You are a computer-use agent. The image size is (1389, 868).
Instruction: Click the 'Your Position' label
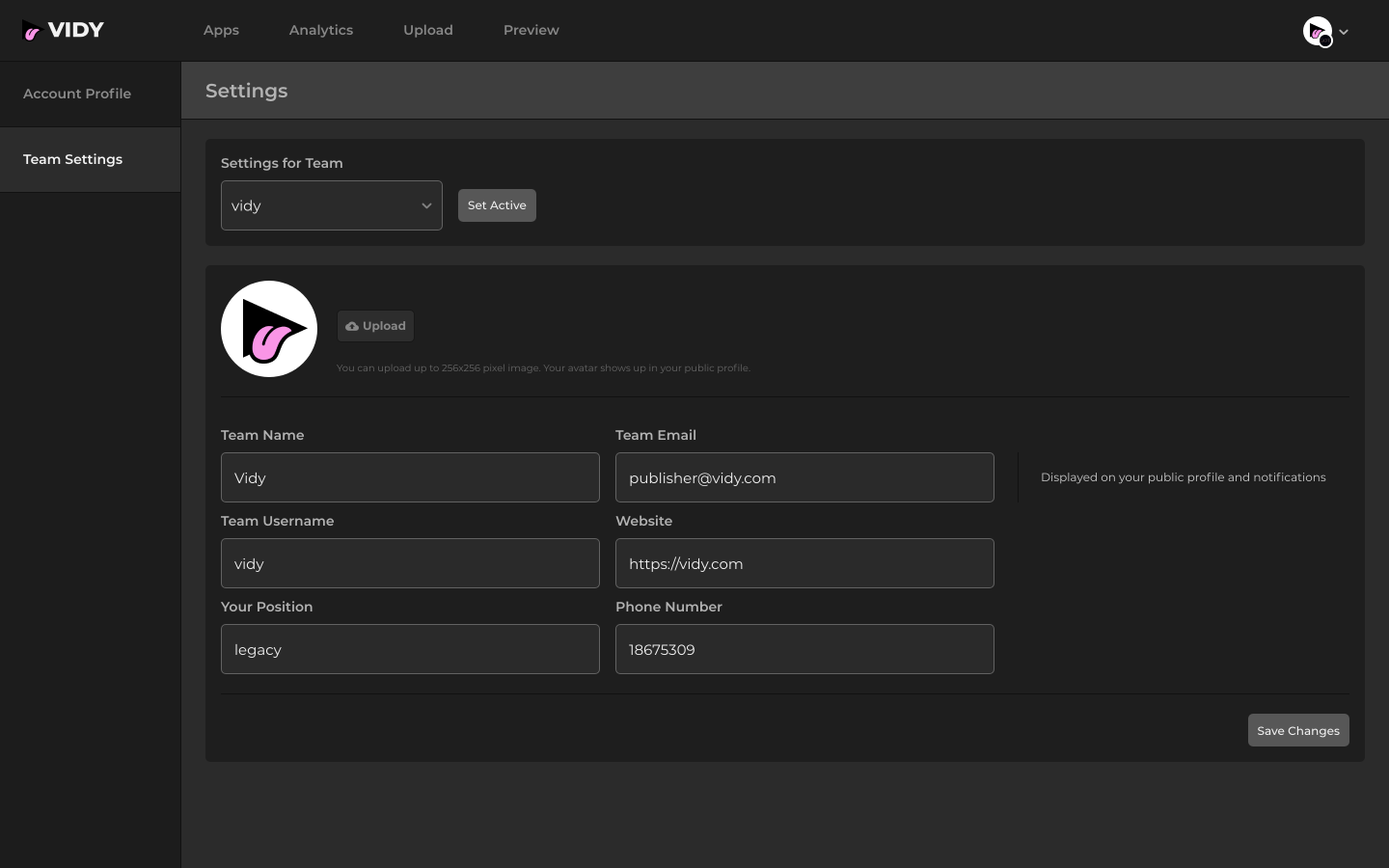267,607
